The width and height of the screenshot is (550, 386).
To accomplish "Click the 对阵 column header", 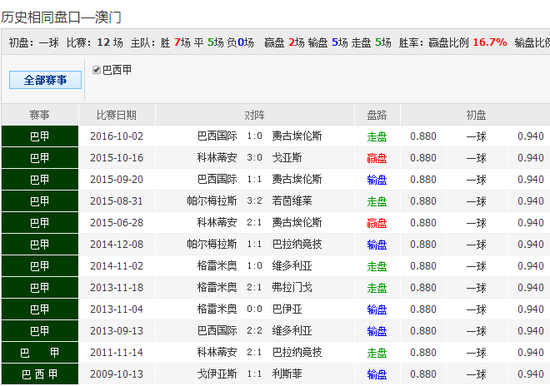I will point(255,115).
